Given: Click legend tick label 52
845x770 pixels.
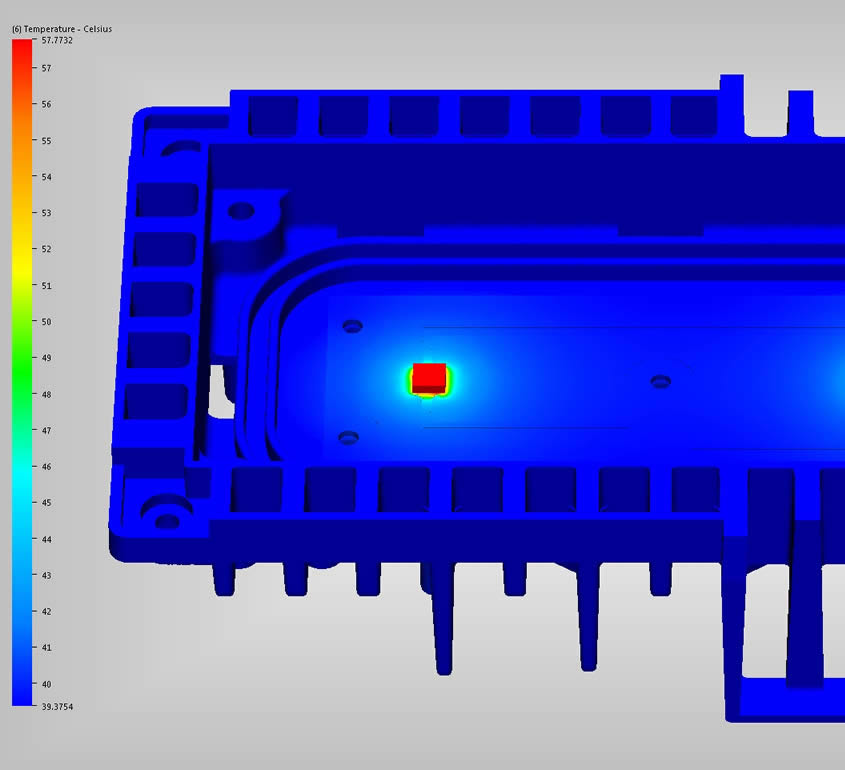Looking at the screenshot, I should tap(46, 249).
